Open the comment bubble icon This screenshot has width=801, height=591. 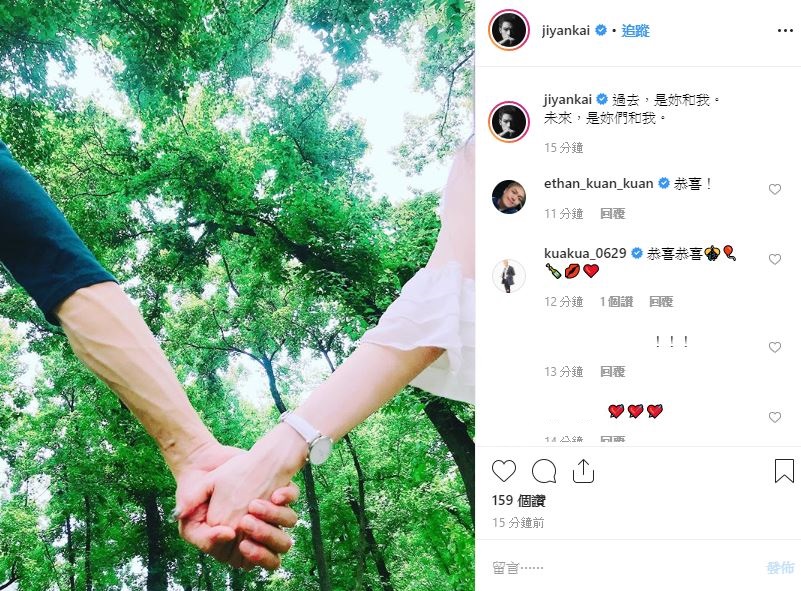(x=544, y=470)
